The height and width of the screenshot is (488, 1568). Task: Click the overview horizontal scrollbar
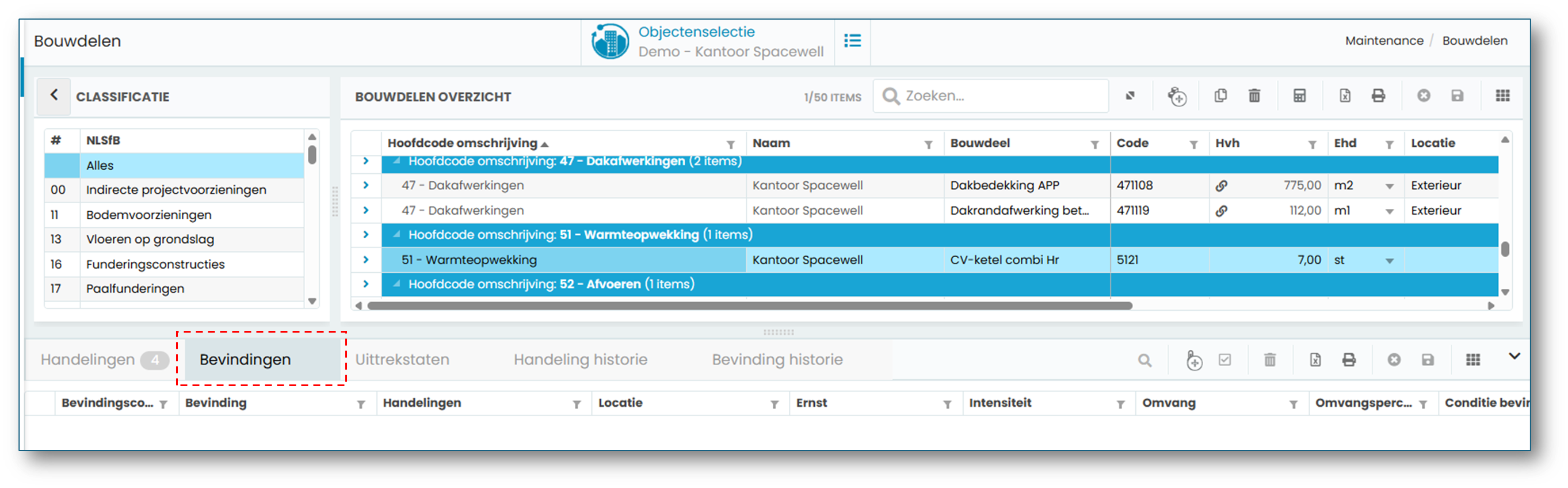[x=750, y=306]
